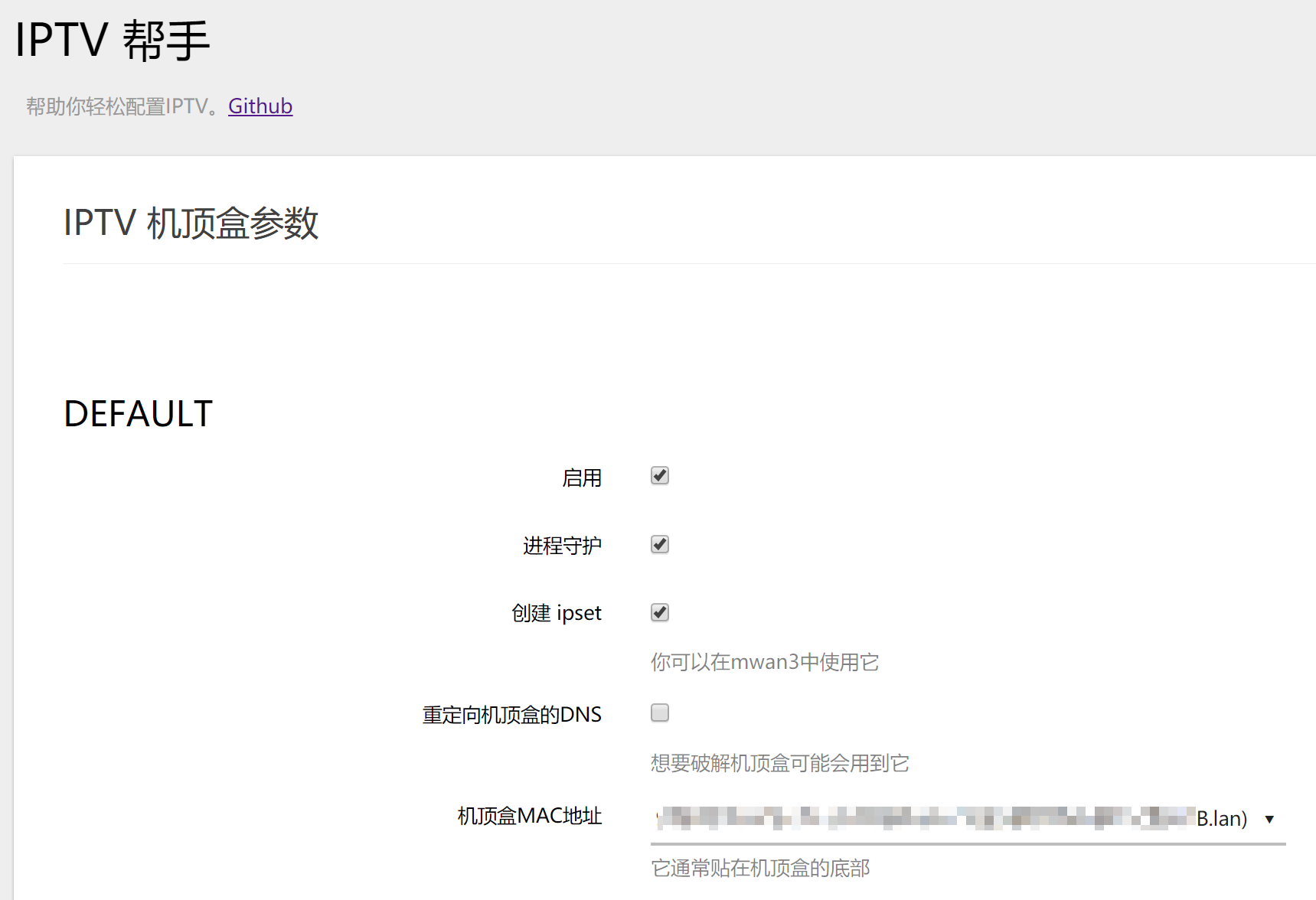Open the Github link
Screen dimensions: 1316x900
coord(260,106)
